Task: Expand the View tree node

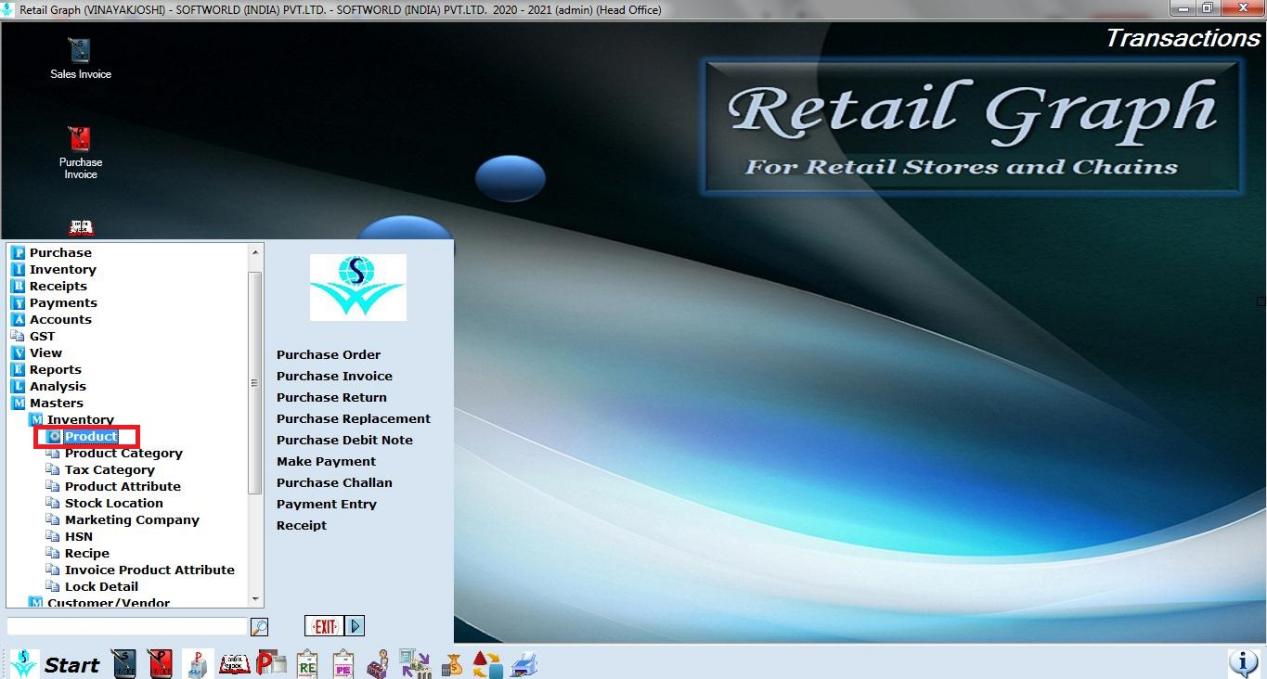Action: (x=45, y=353)
